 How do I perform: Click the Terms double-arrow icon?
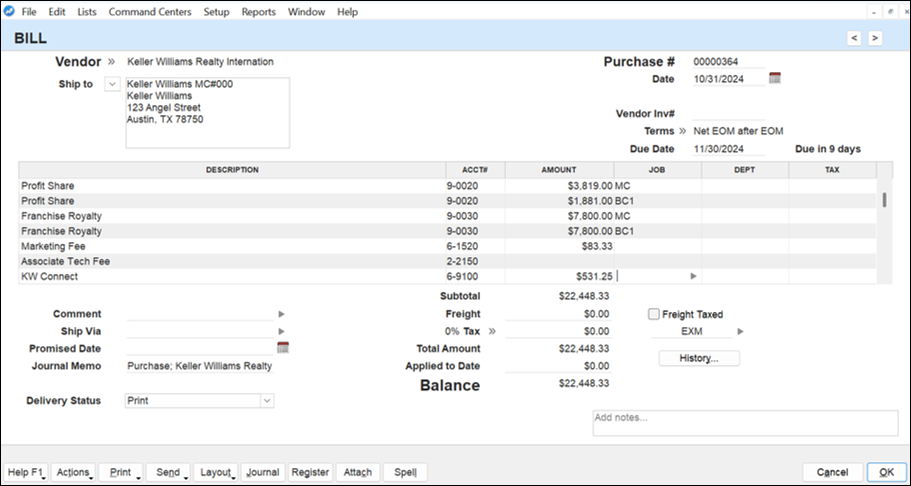click(x=683, y=131)
